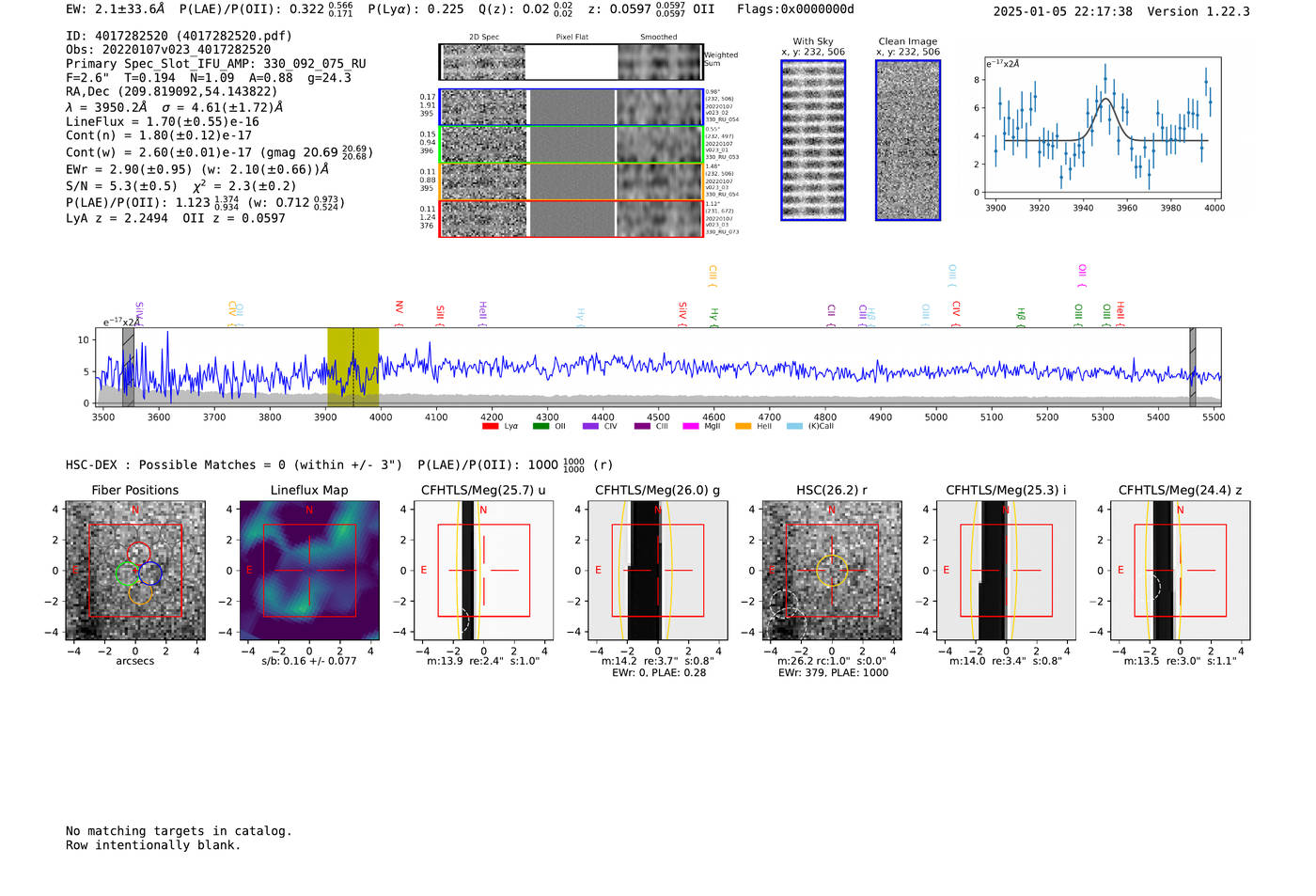Viewport: 1316px width, 896px height.
Task: Open the Gaussian emission line fit plot
Action: pyautogui.click(x=1102, y=127)
